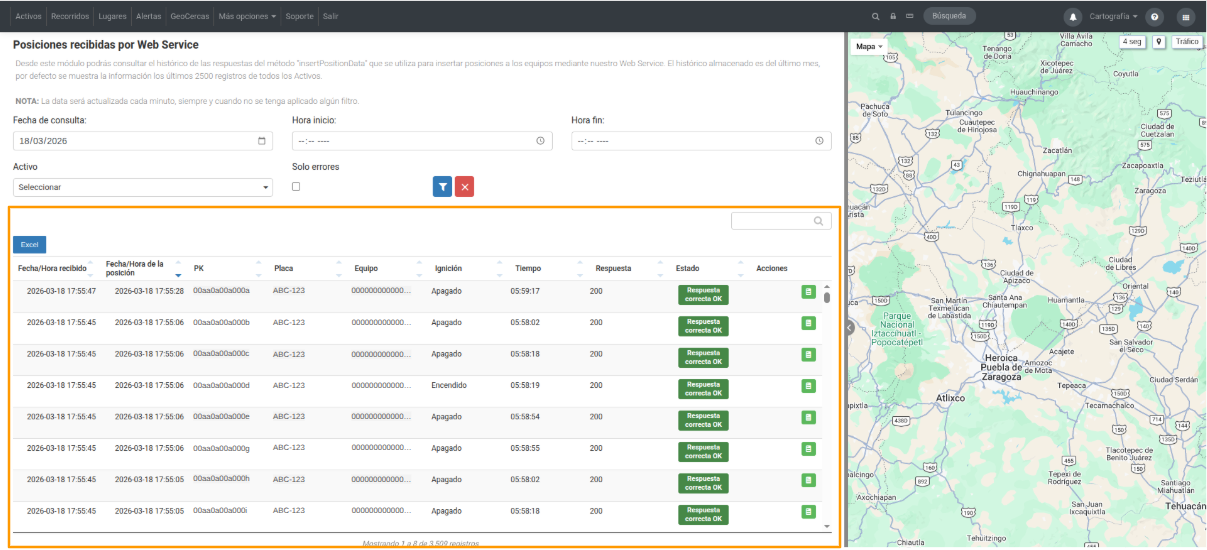The height and width of the screenshot is (550, 1207).
Task: Click the table scrollbar down arrow
Action: click(827, 525)
